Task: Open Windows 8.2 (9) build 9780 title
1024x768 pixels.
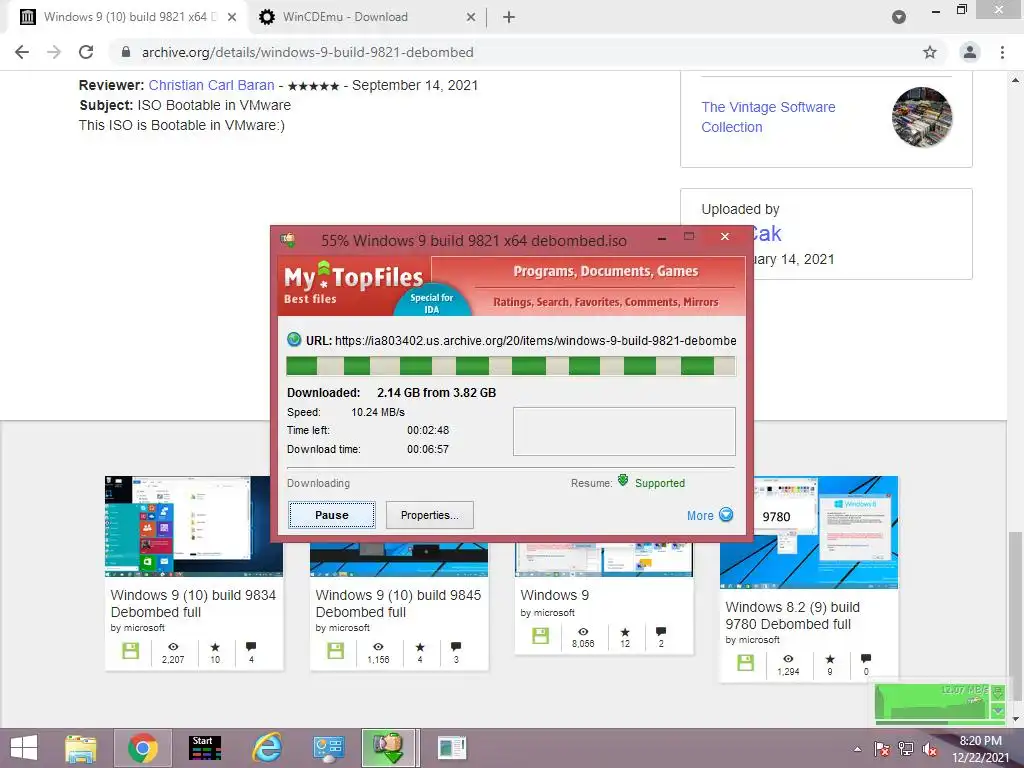Action: point(792,615)
